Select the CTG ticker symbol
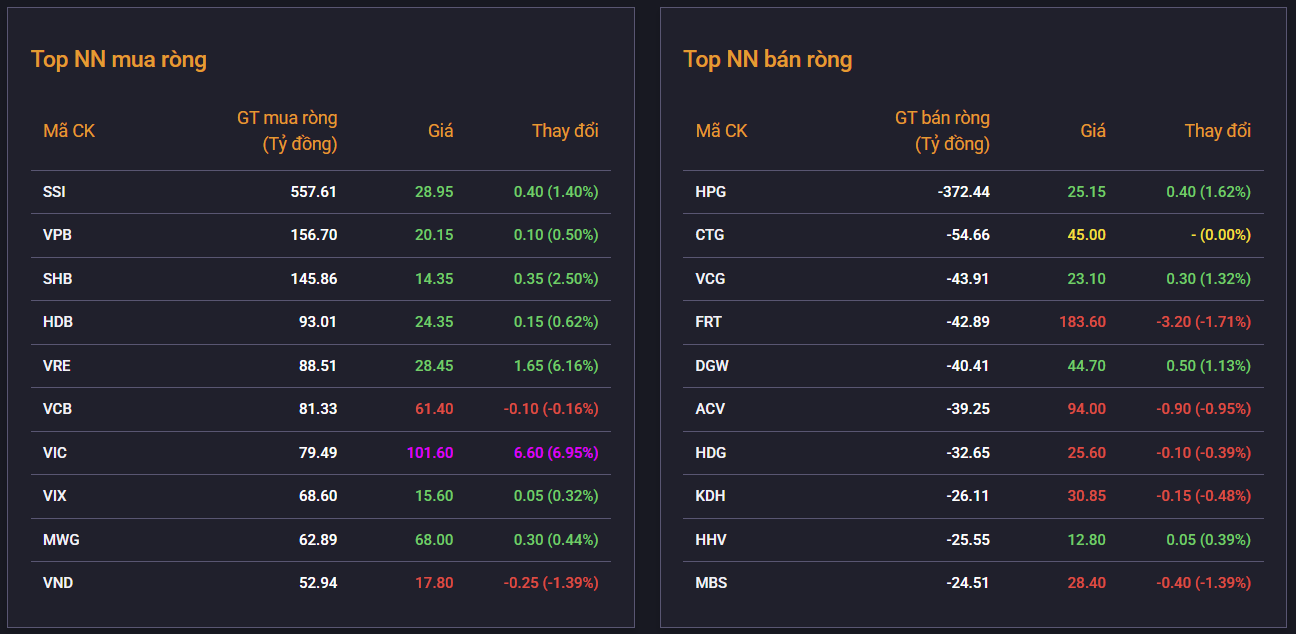Screen dimensions: 1296x634 pos(710,235)
